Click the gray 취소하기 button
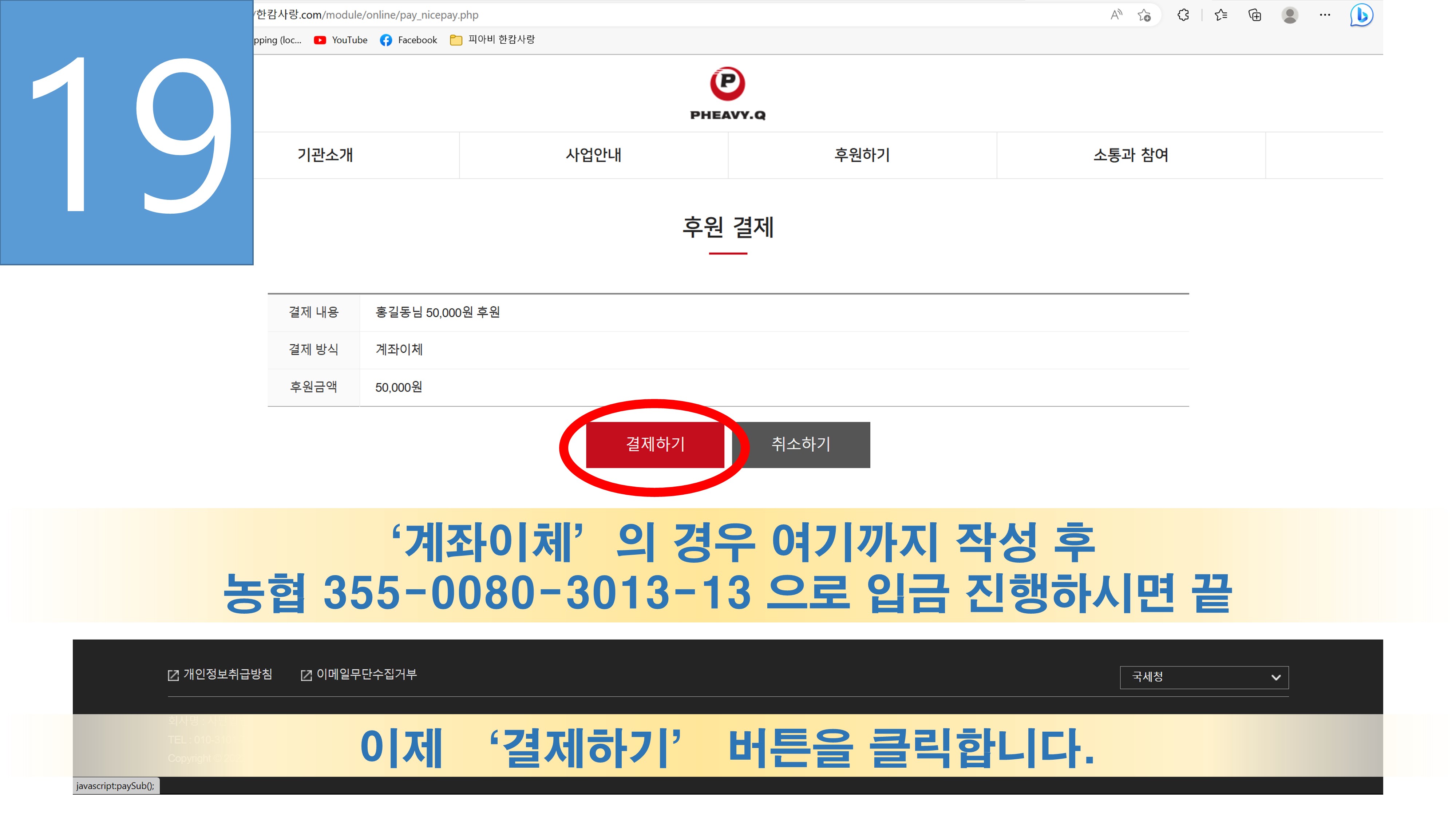This screenshot has width=1456, height=819. [x=801, y=444]
